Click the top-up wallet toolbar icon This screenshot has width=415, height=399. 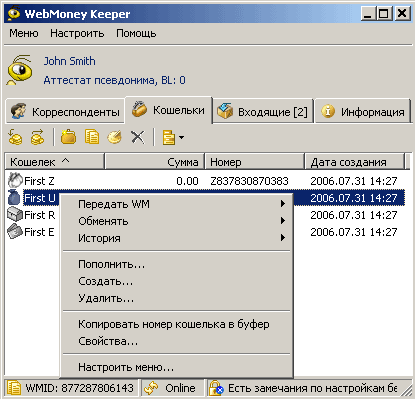coord(115,137)
